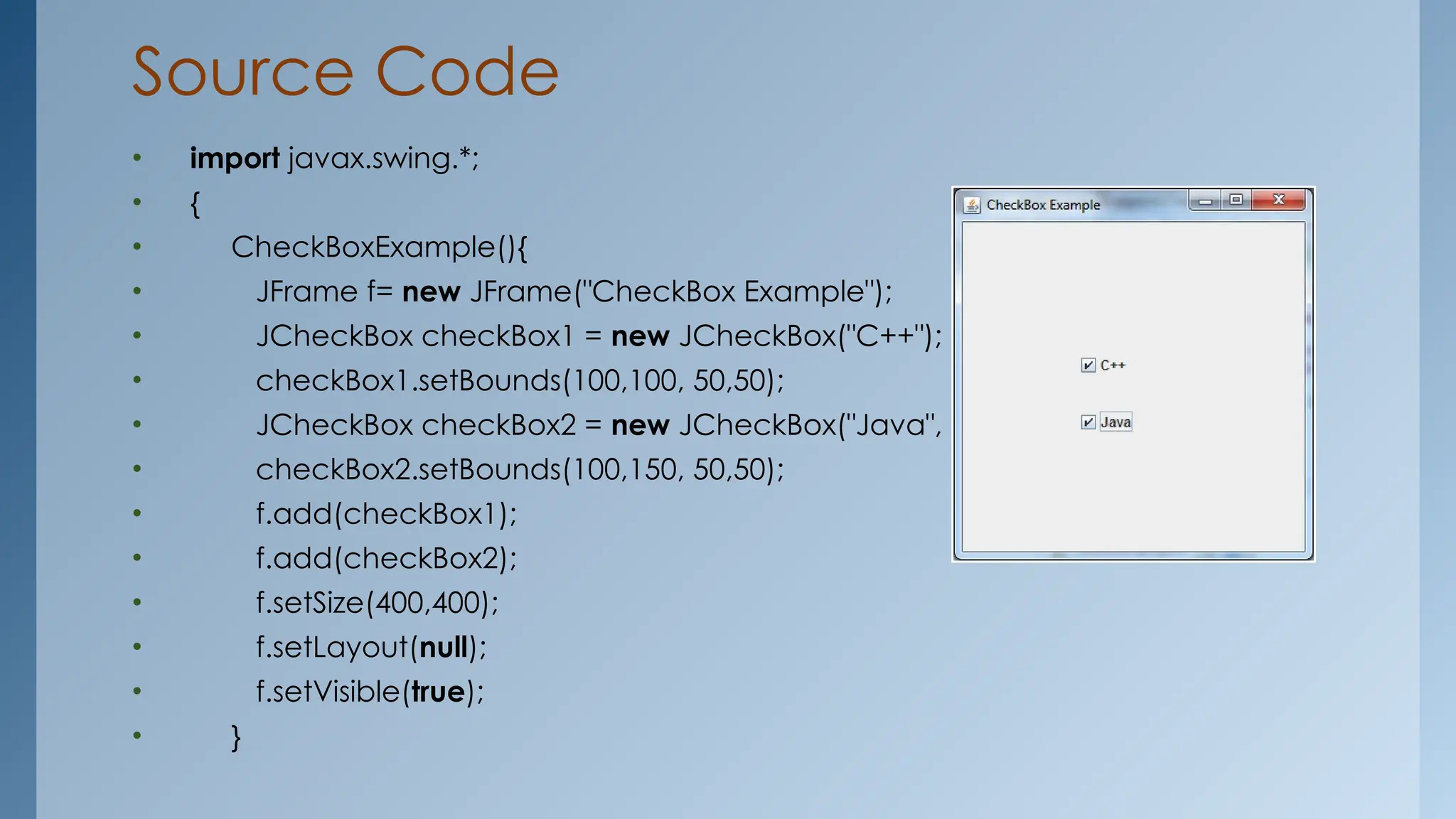Click the Java coffee cup window icon

pyautogui.click(x=971, y=205)
